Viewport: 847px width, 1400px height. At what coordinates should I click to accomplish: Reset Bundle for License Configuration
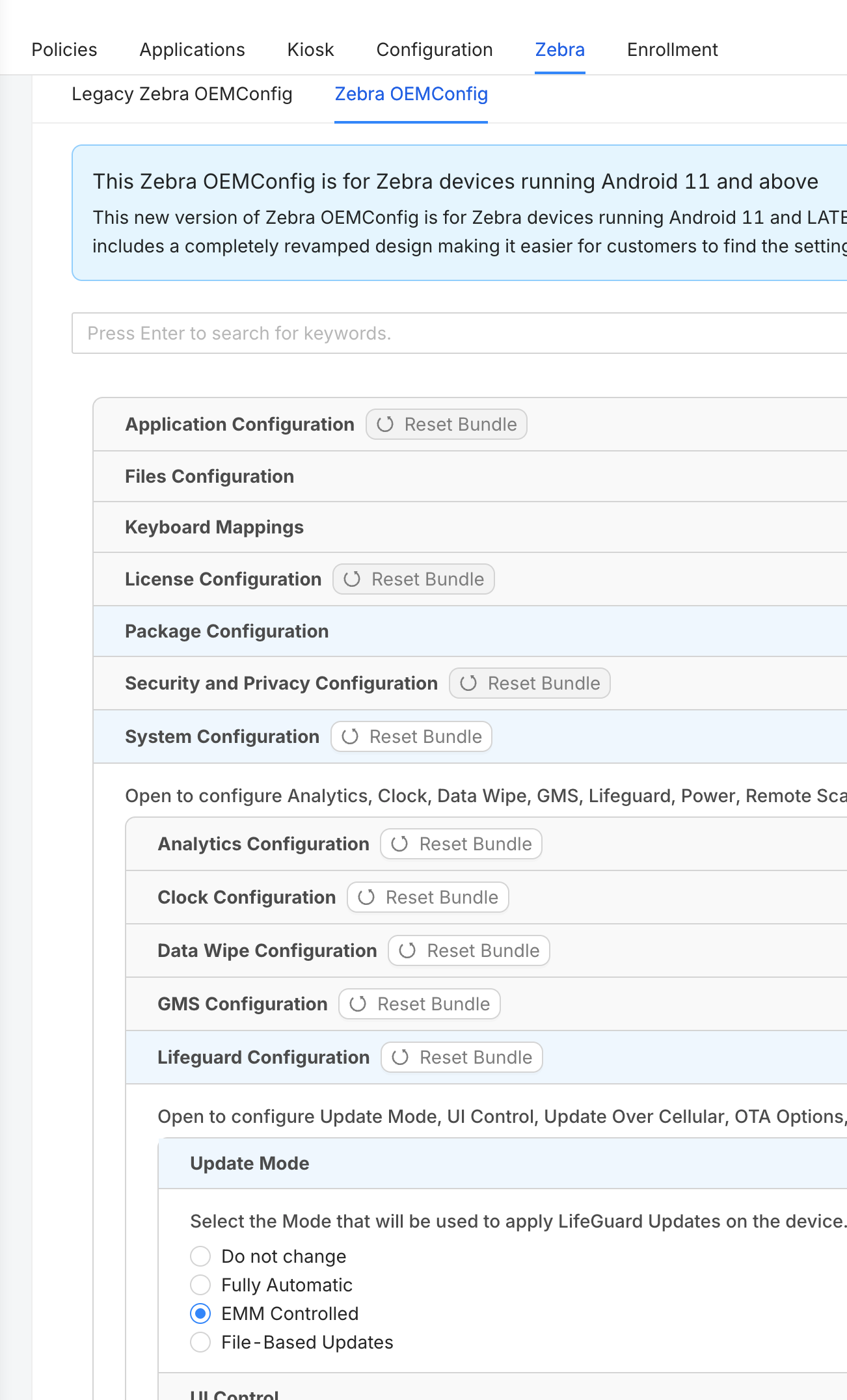coord(414,579)
